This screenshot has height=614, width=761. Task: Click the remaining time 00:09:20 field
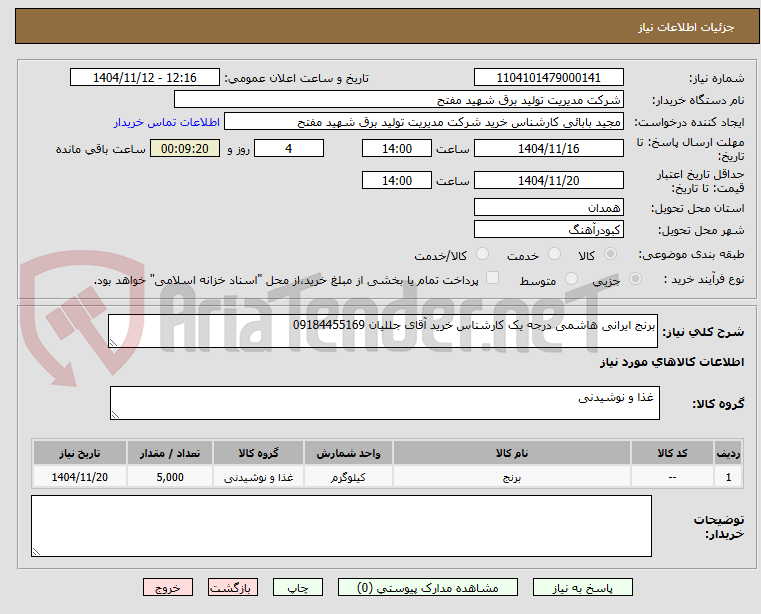point(185,149)
